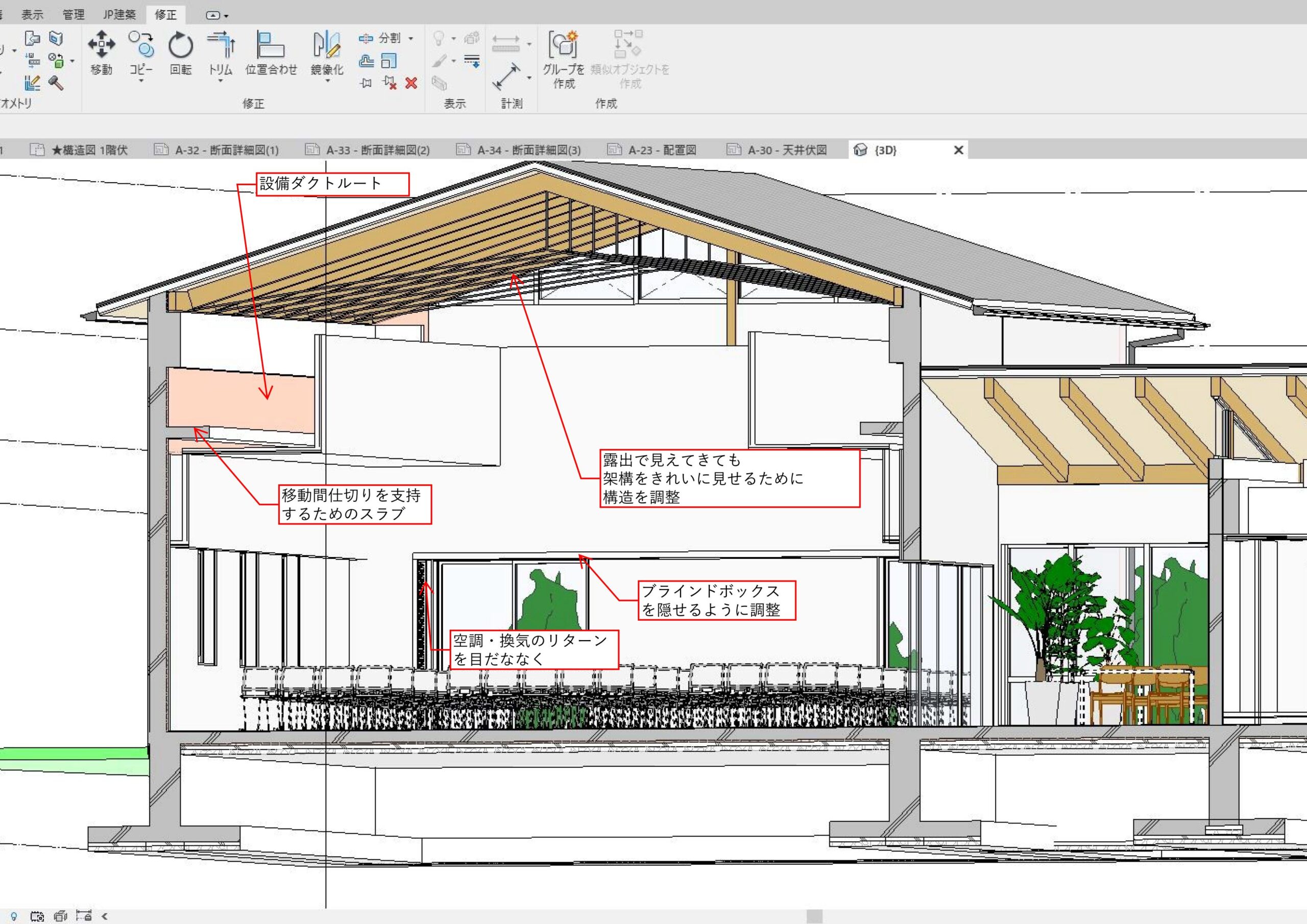Screen dimensions: 1307x924
Task: Open the 管理 ribbon tab
Action: 74,15
